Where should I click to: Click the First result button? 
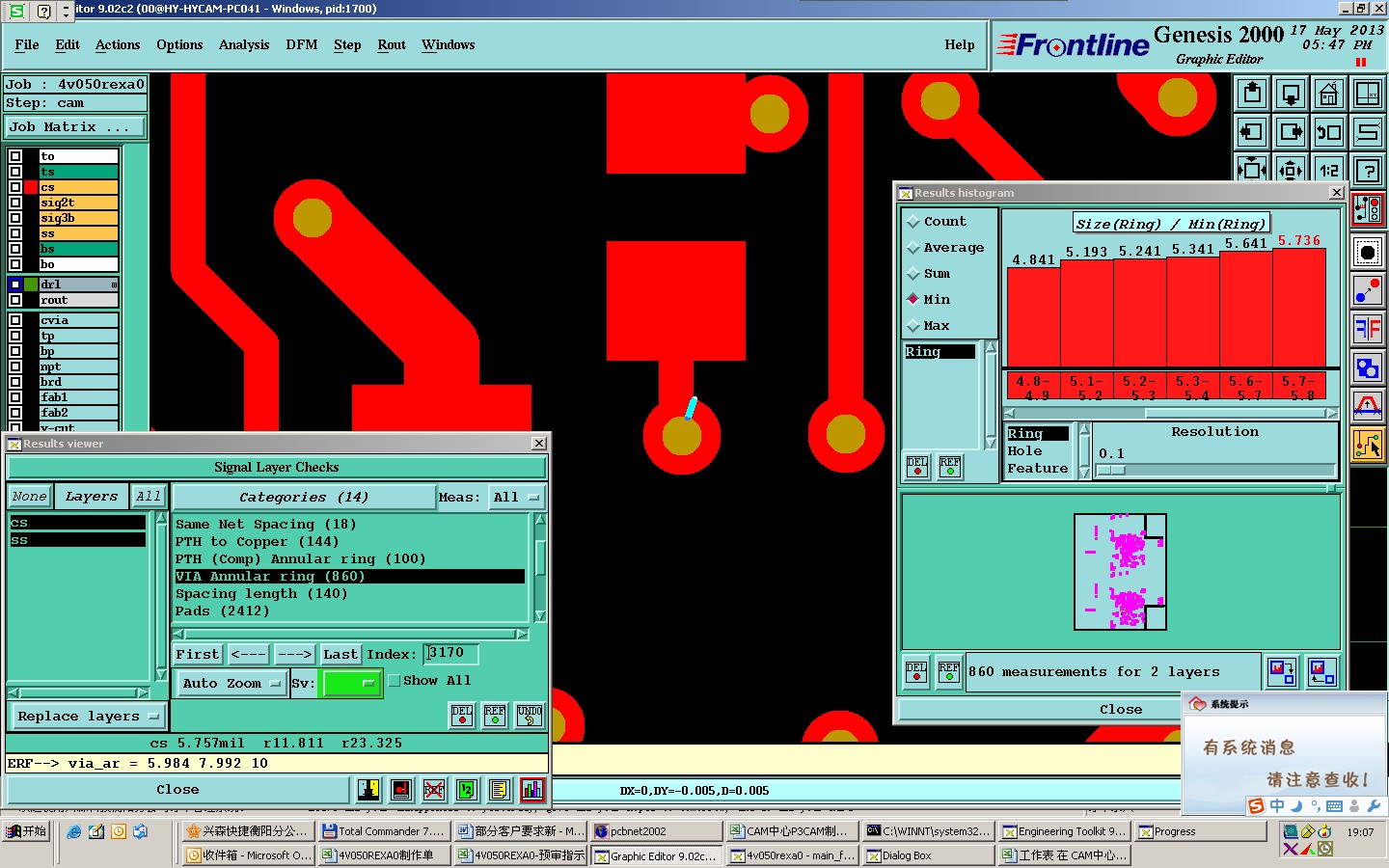coord(198,654)
